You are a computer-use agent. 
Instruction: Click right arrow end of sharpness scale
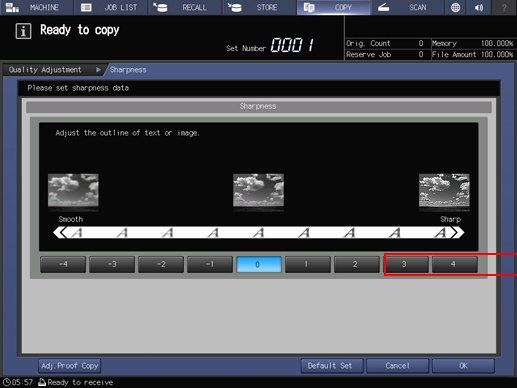[x=457, y=232]
